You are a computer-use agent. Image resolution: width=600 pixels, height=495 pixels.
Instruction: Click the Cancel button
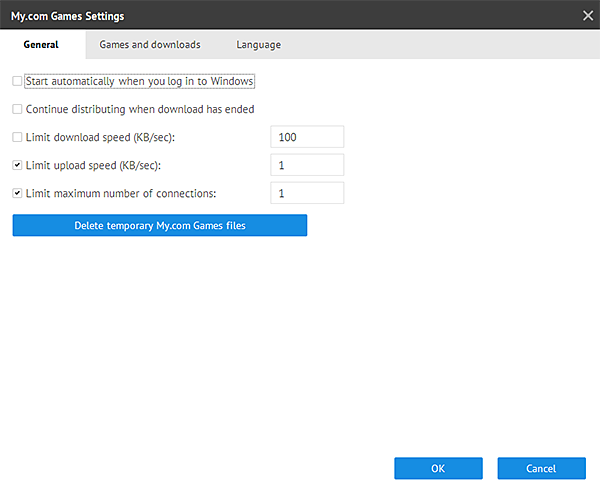(541, 468)
